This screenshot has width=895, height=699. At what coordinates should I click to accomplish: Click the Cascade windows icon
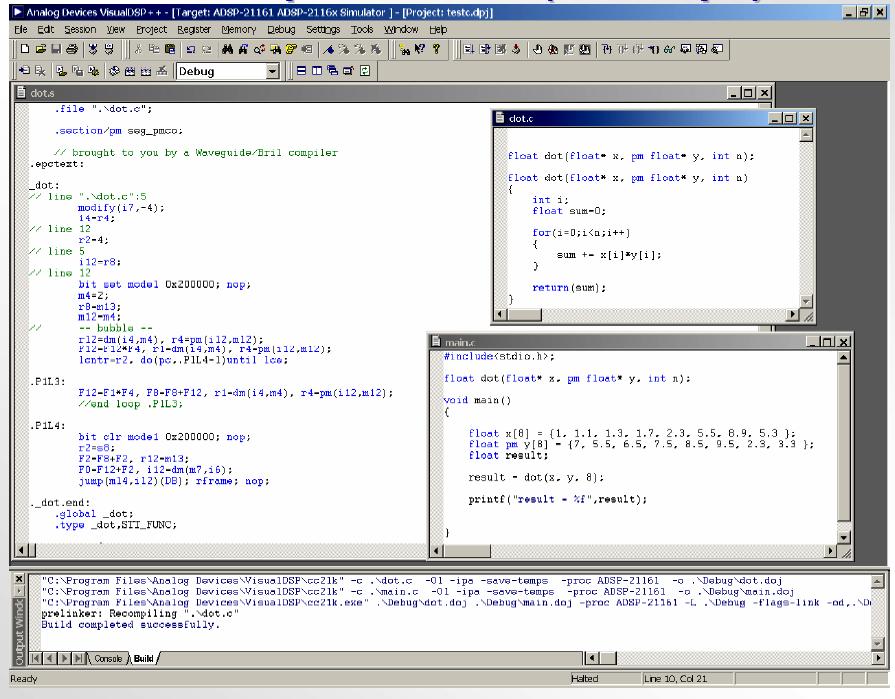(332, 71)
